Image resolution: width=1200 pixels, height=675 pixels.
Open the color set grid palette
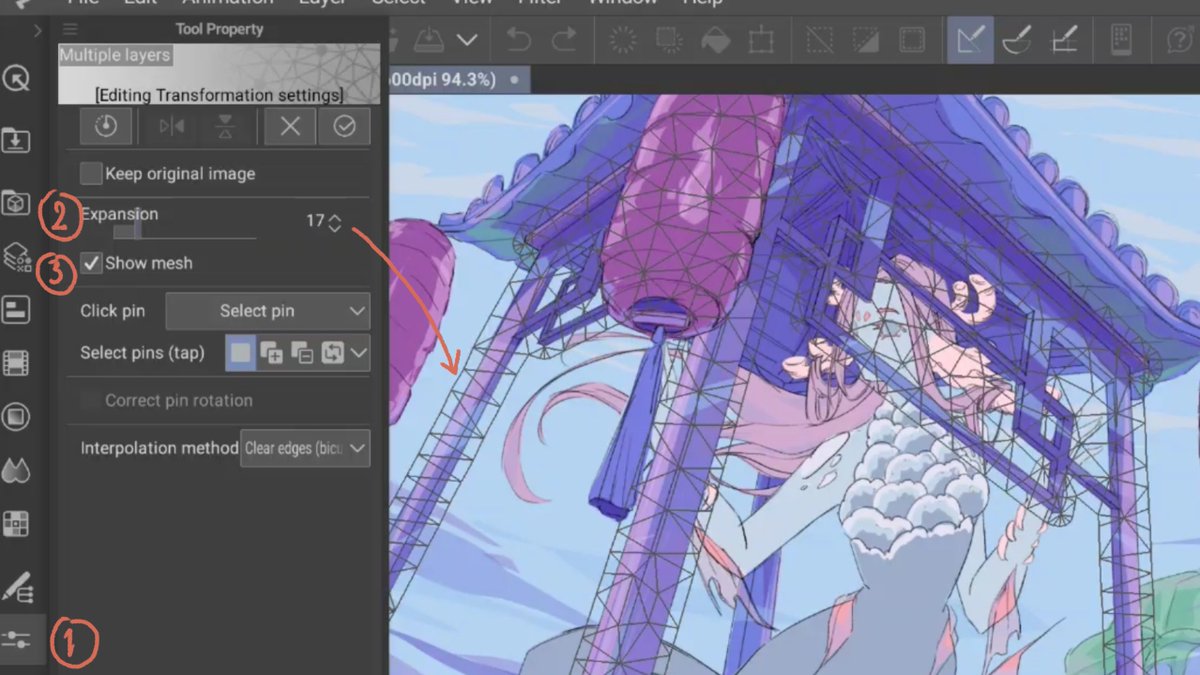point(16,524)
